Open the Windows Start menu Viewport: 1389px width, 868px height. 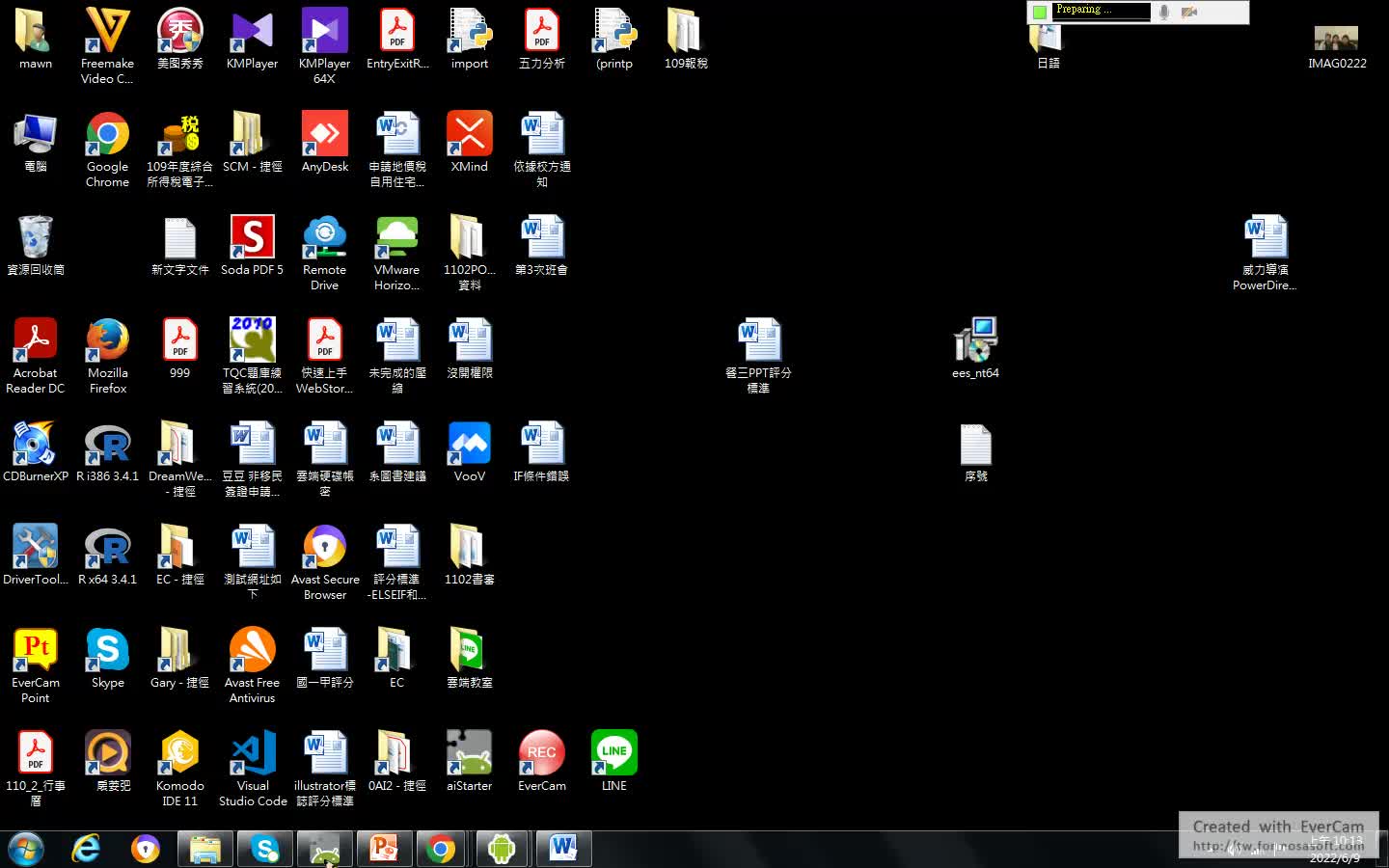coord(26,849)
